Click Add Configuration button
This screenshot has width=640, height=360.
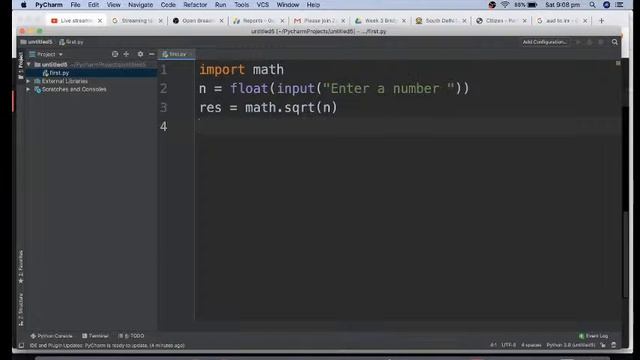pyautogui.click(x=544, y=42)
